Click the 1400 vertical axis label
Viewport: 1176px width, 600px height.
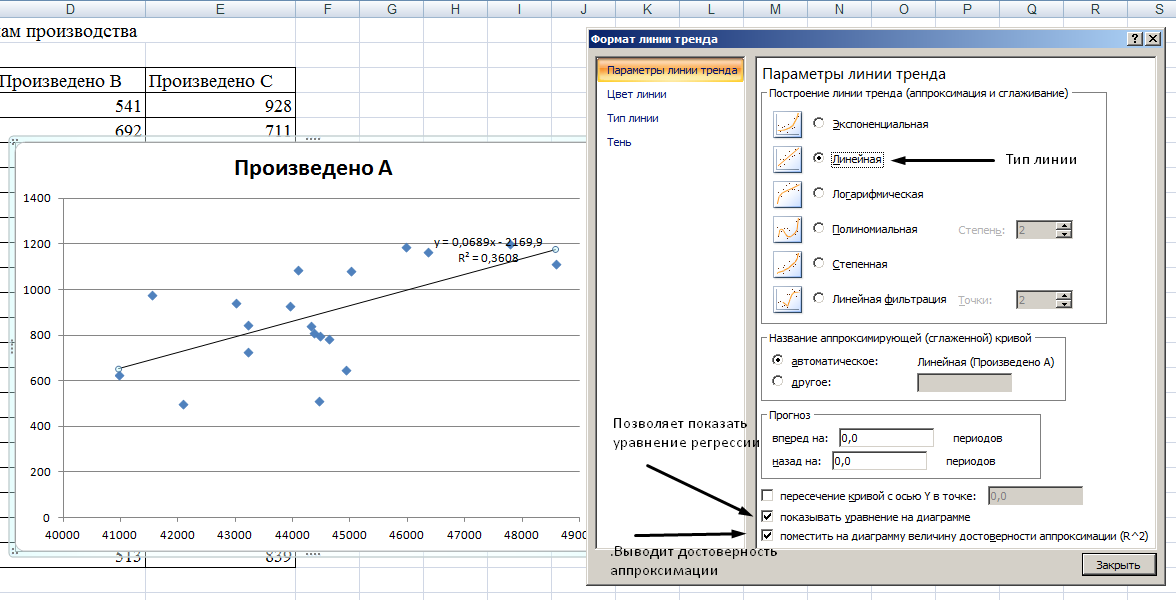click(x=38, y=198)
